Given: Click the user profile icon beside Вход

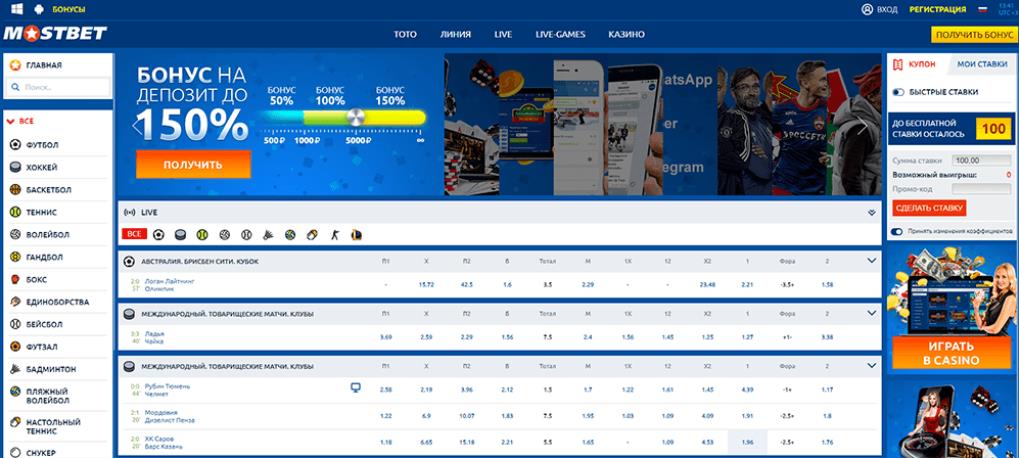Looking at the screenshot, I should coord(866,9).
